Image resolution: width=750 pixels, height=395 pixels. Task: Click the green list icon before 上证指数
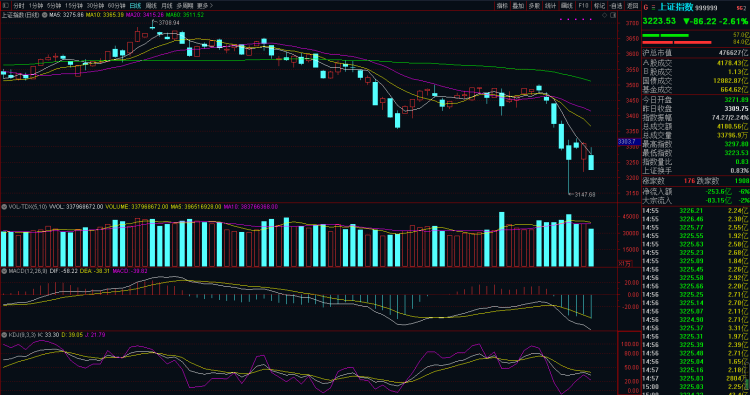(x=653, y=8)
